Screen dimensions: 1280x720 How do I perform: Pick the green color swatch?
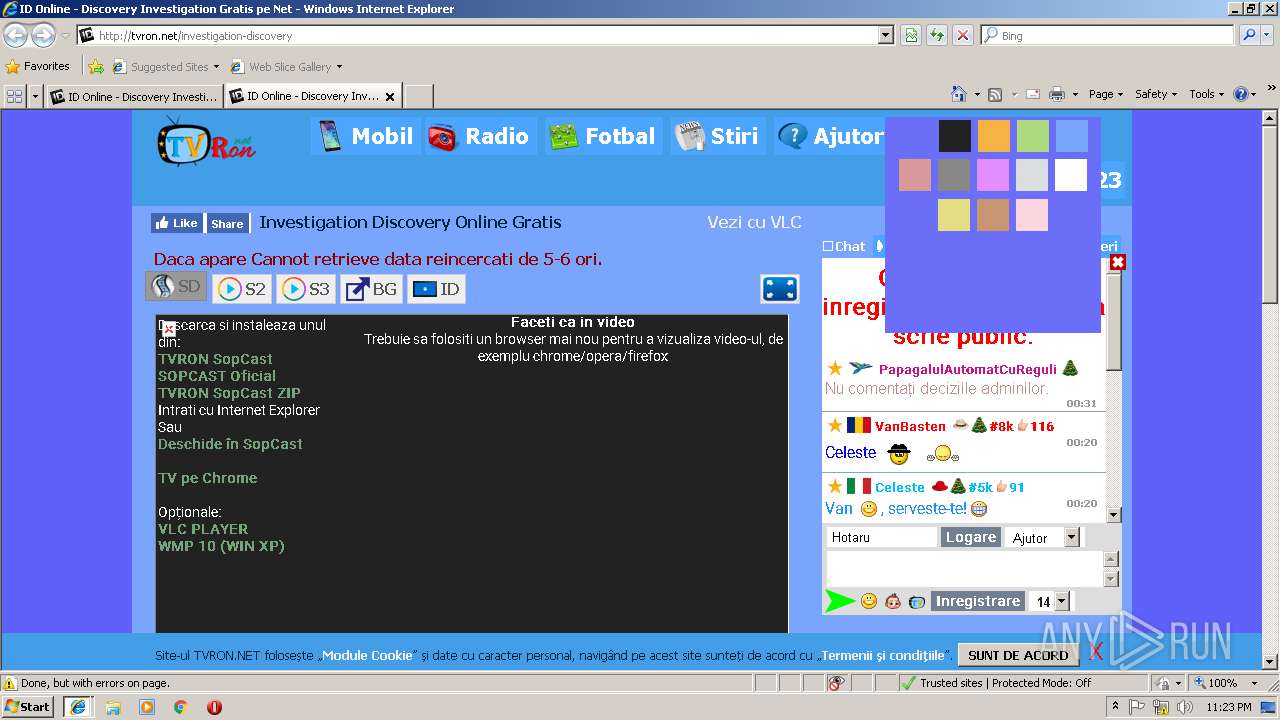click(x=1033, y=136)
